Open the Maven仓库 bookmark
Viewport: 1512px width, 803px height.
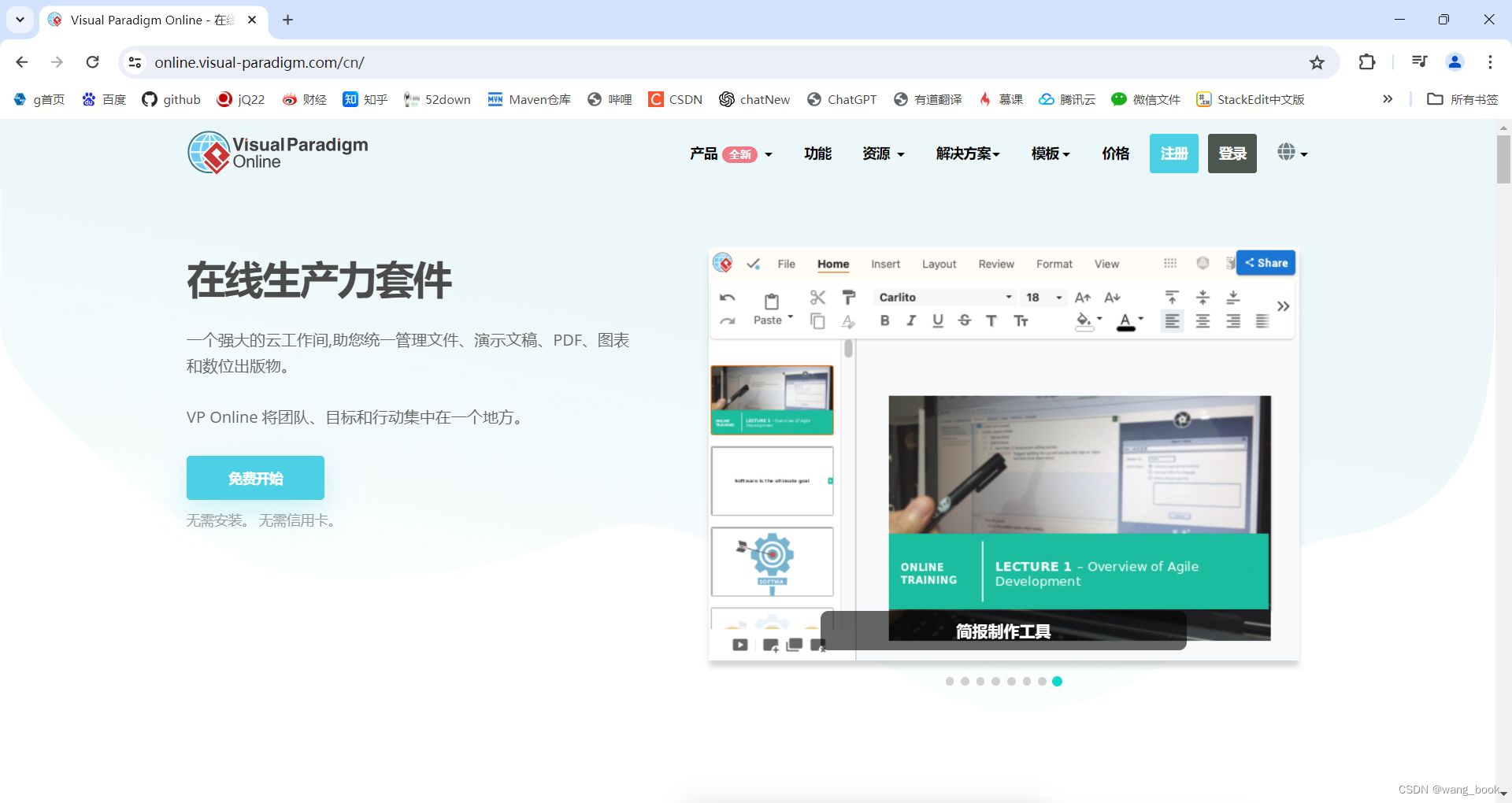pyautogui.click(x=529, y=99)
